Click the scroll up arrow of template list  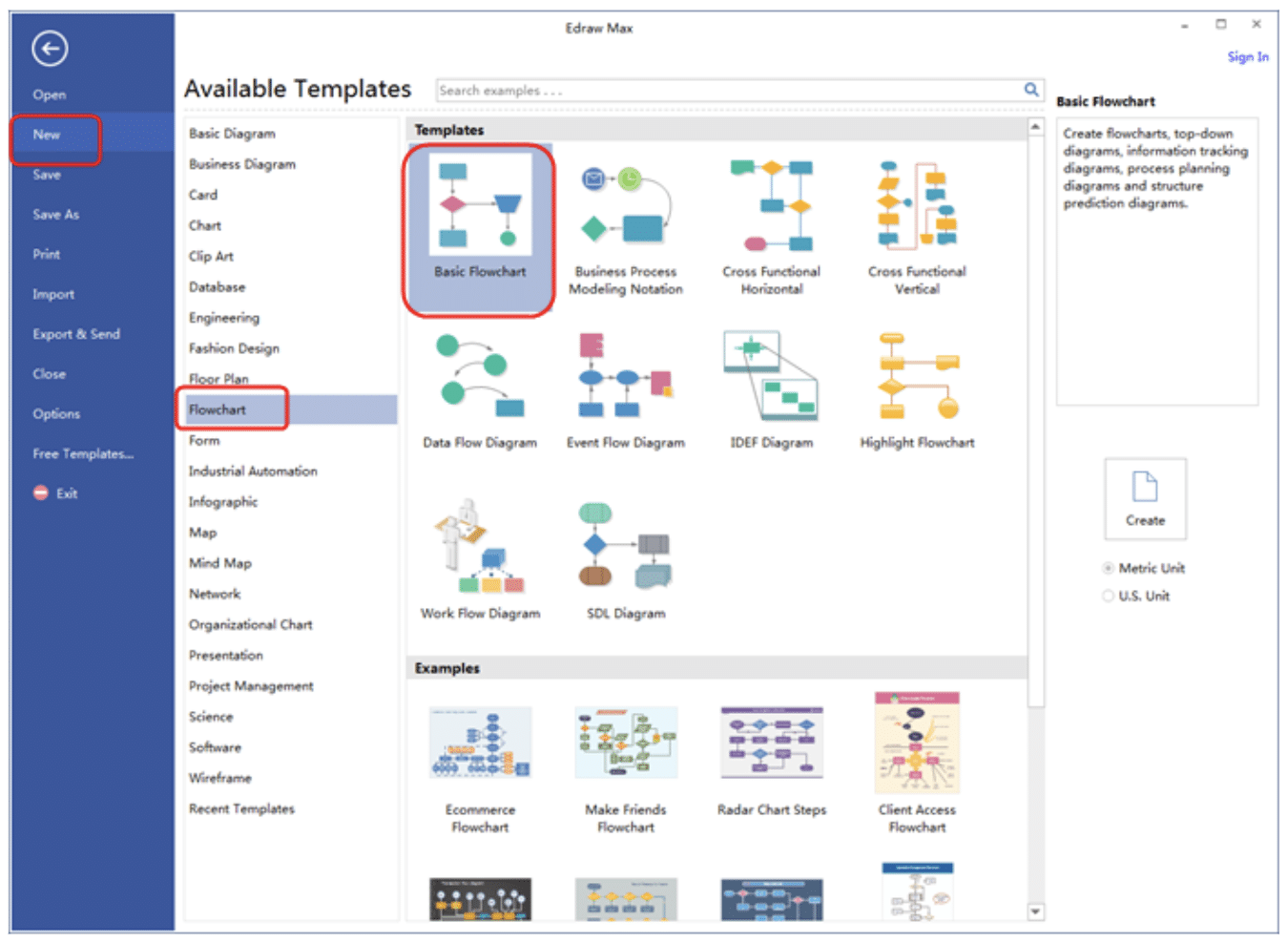[1036, 127]
